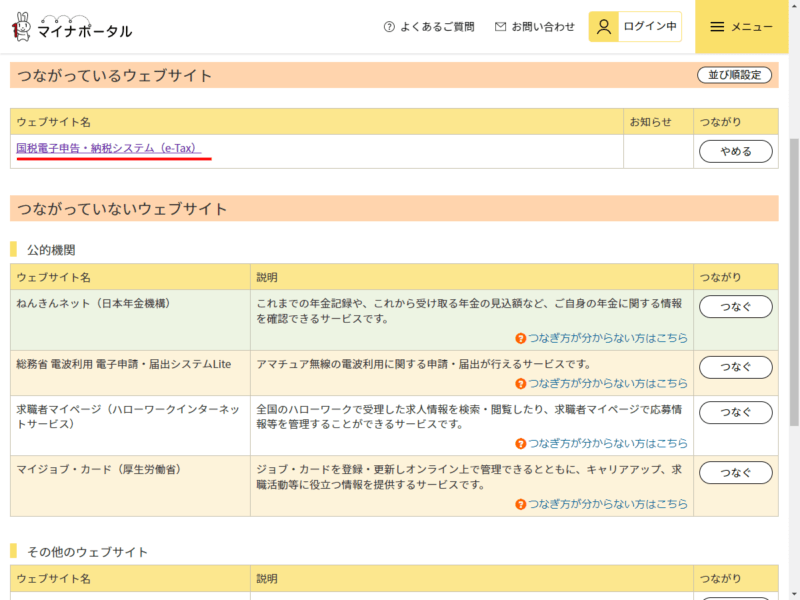Click orange help icon in 総務省 電波利用 row
The image size is (800, 600).
coord(521,384)
